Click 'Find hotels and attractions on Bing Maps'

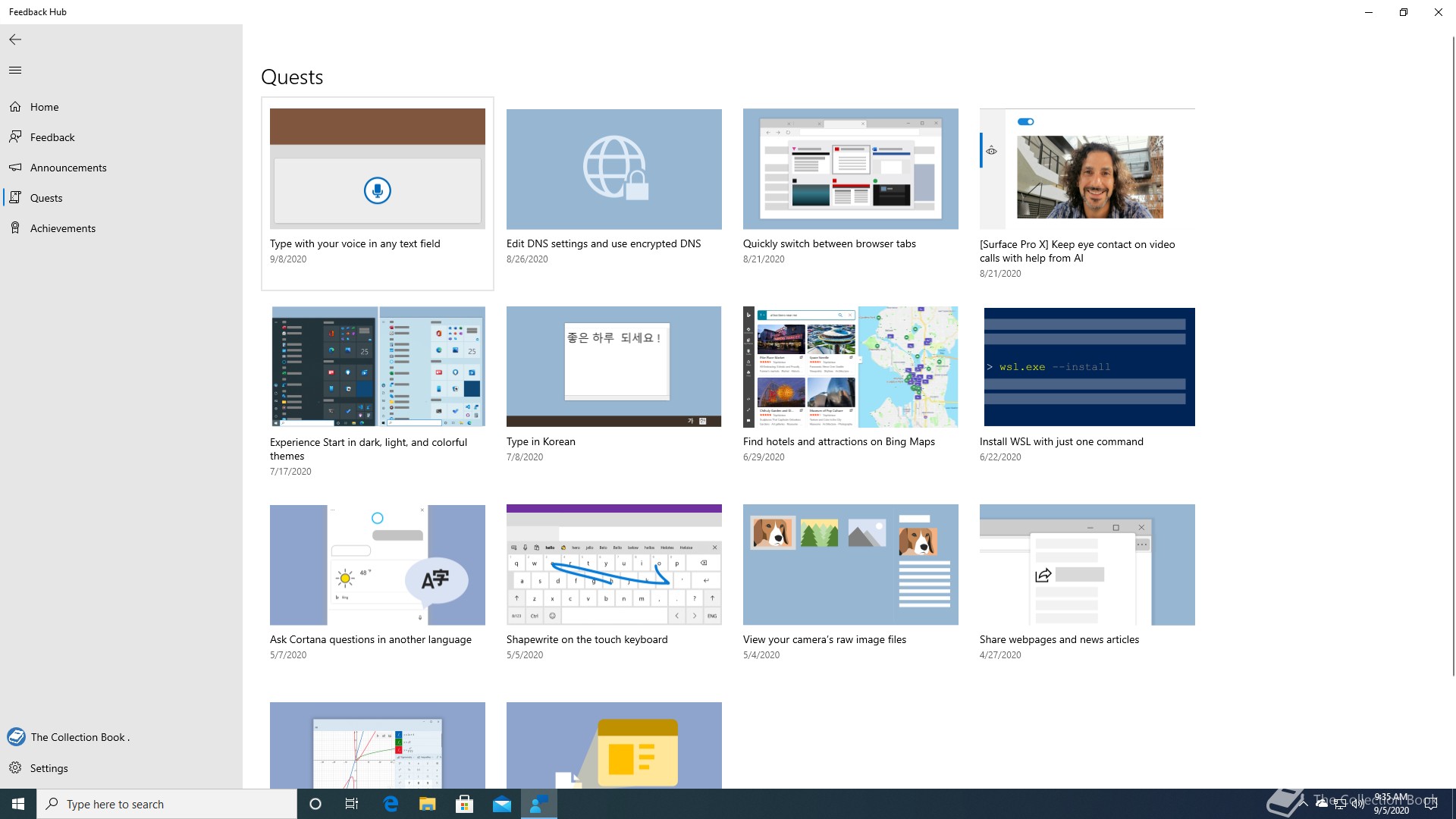coord(839,441)
